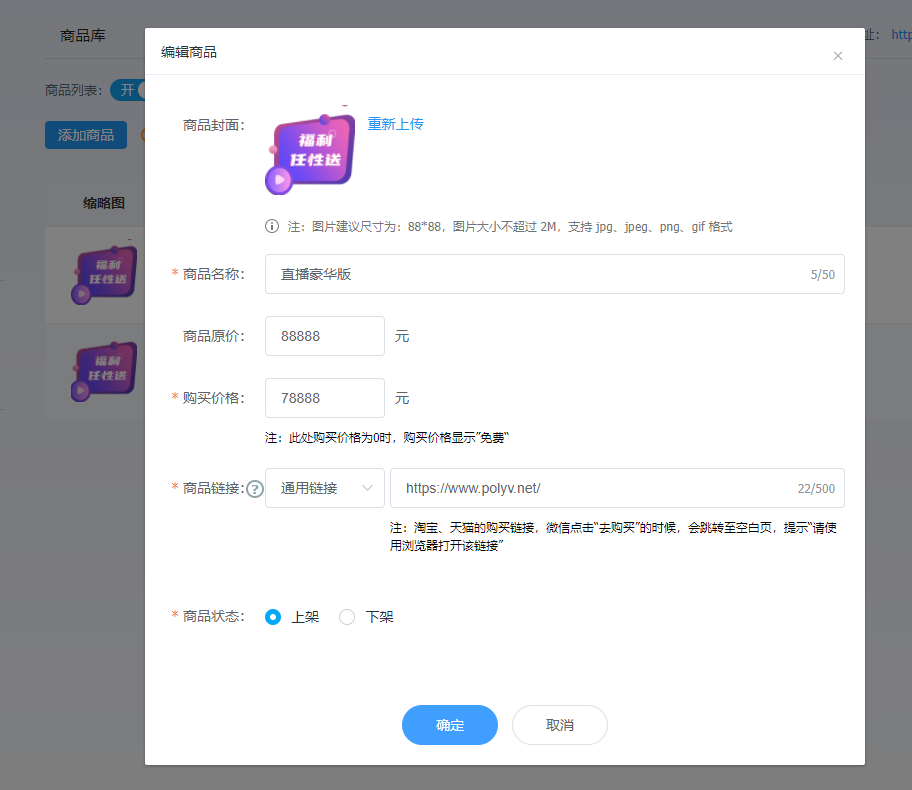Click the info icon beside image size note
Viewport: 912px width, 790px height.
tap(272, 226)
